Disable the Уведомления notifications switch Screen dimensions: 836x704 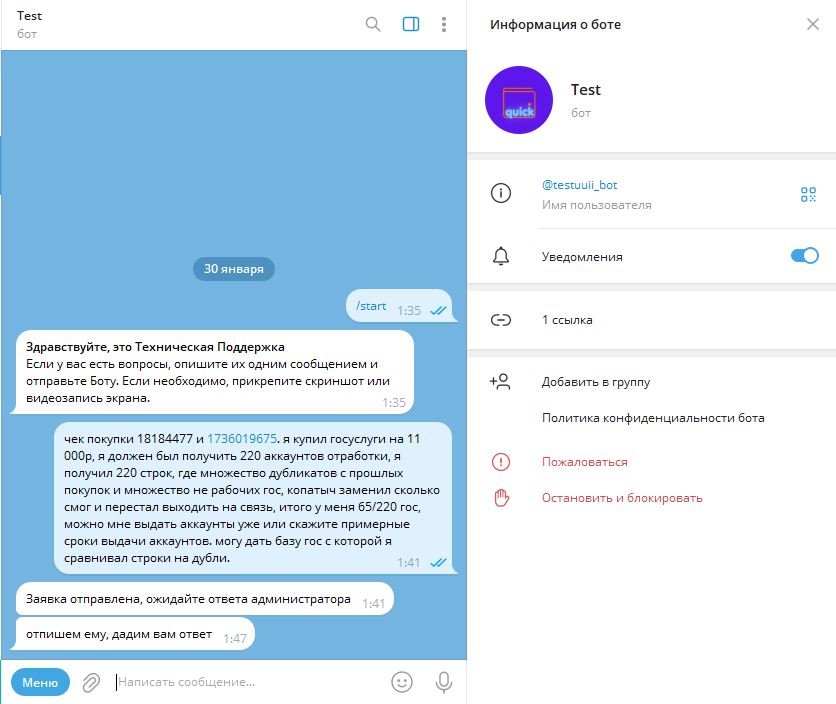coord(805,256)
